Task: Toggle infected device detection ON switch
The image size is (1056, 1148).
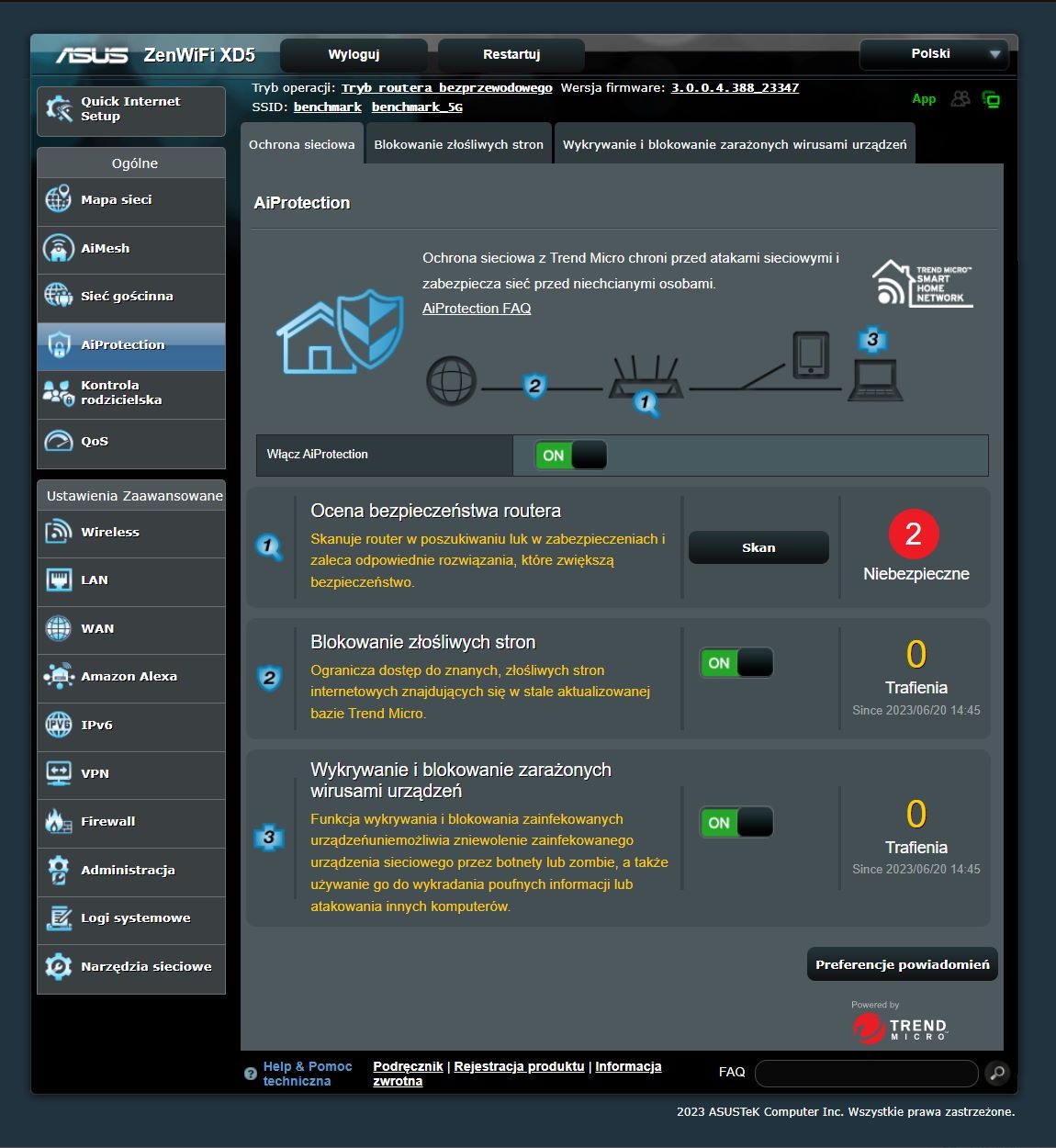Action: (x=736, y=822)
